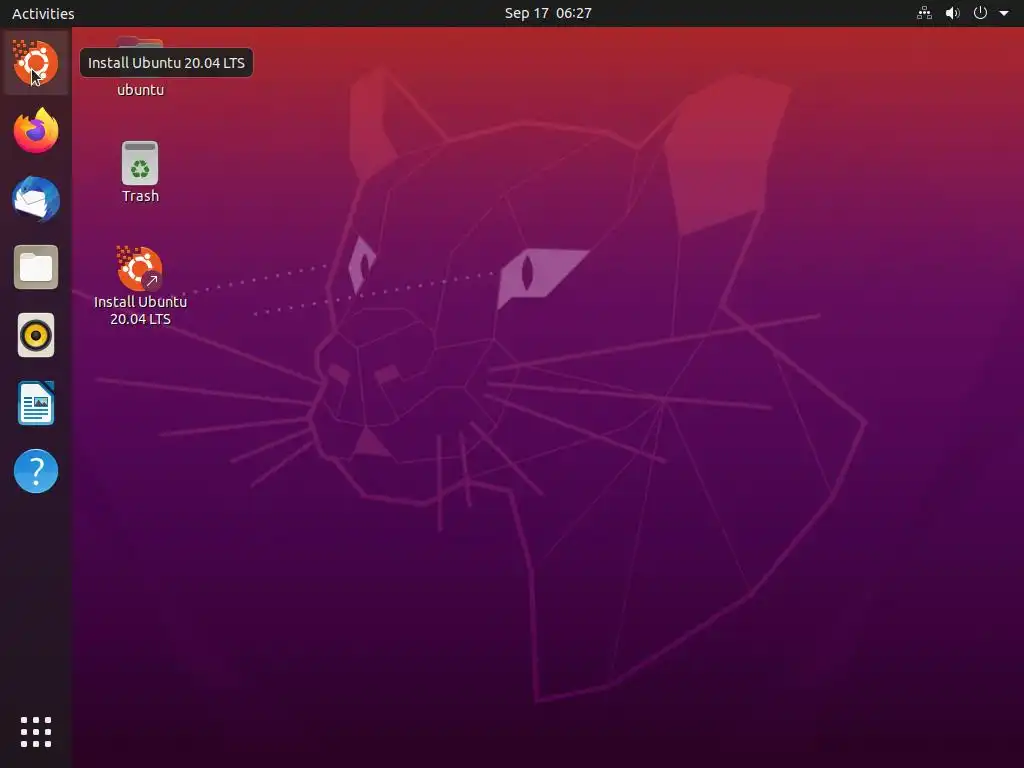1024x768 pixels.
Task: Launch Rhythmbox music player from the dock
Action: (x=36, y=335)
